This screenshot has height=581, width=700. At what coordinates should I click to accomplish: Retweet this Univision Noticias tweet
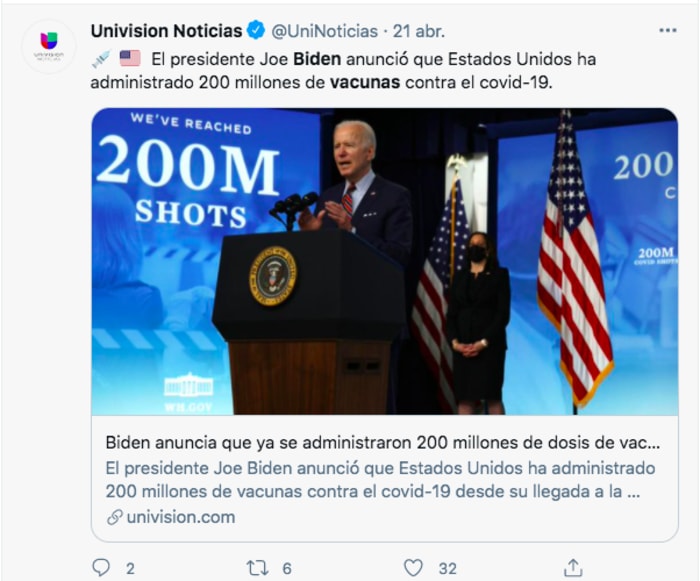point(257,567)
